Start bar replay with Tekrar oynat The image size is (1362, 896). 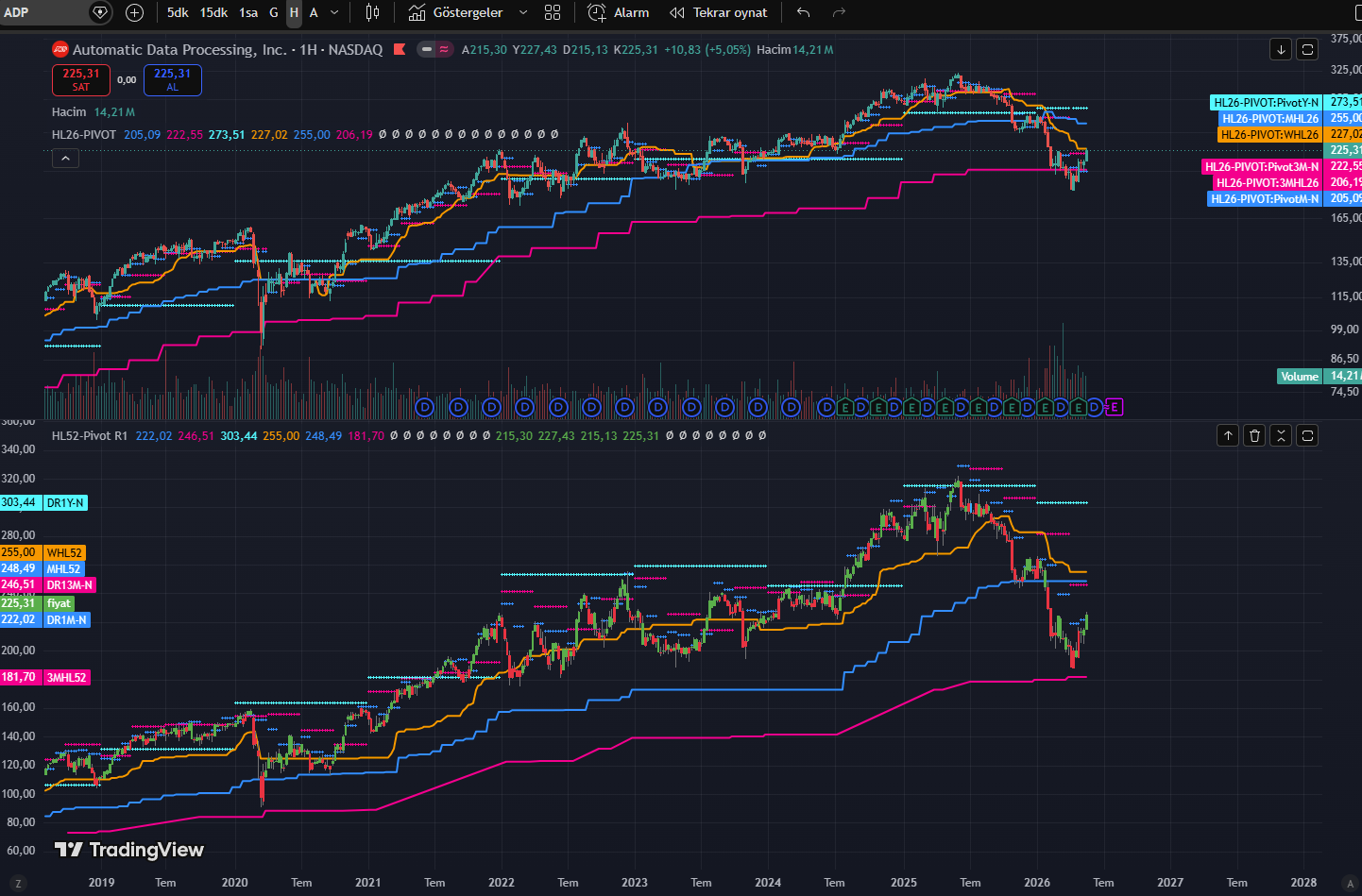(x=719, y=12)
